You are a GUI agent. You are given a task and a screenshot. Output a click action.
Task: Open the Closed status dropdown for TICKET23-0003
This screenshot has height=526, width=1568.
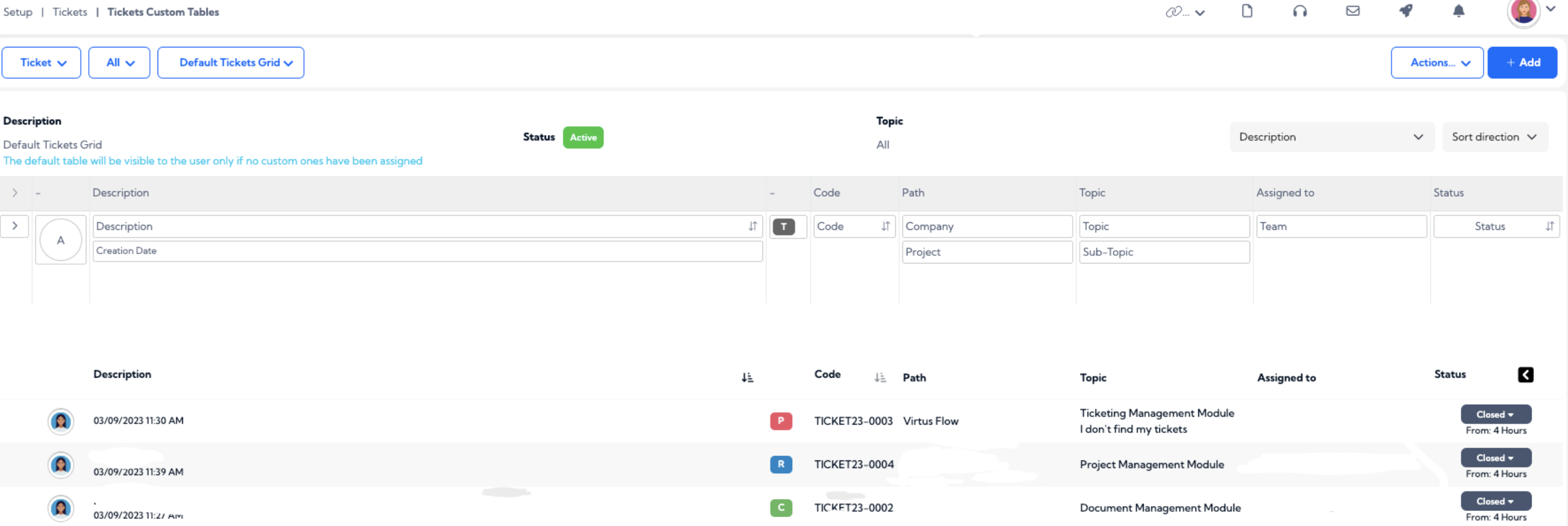(x=1496, y=415)
